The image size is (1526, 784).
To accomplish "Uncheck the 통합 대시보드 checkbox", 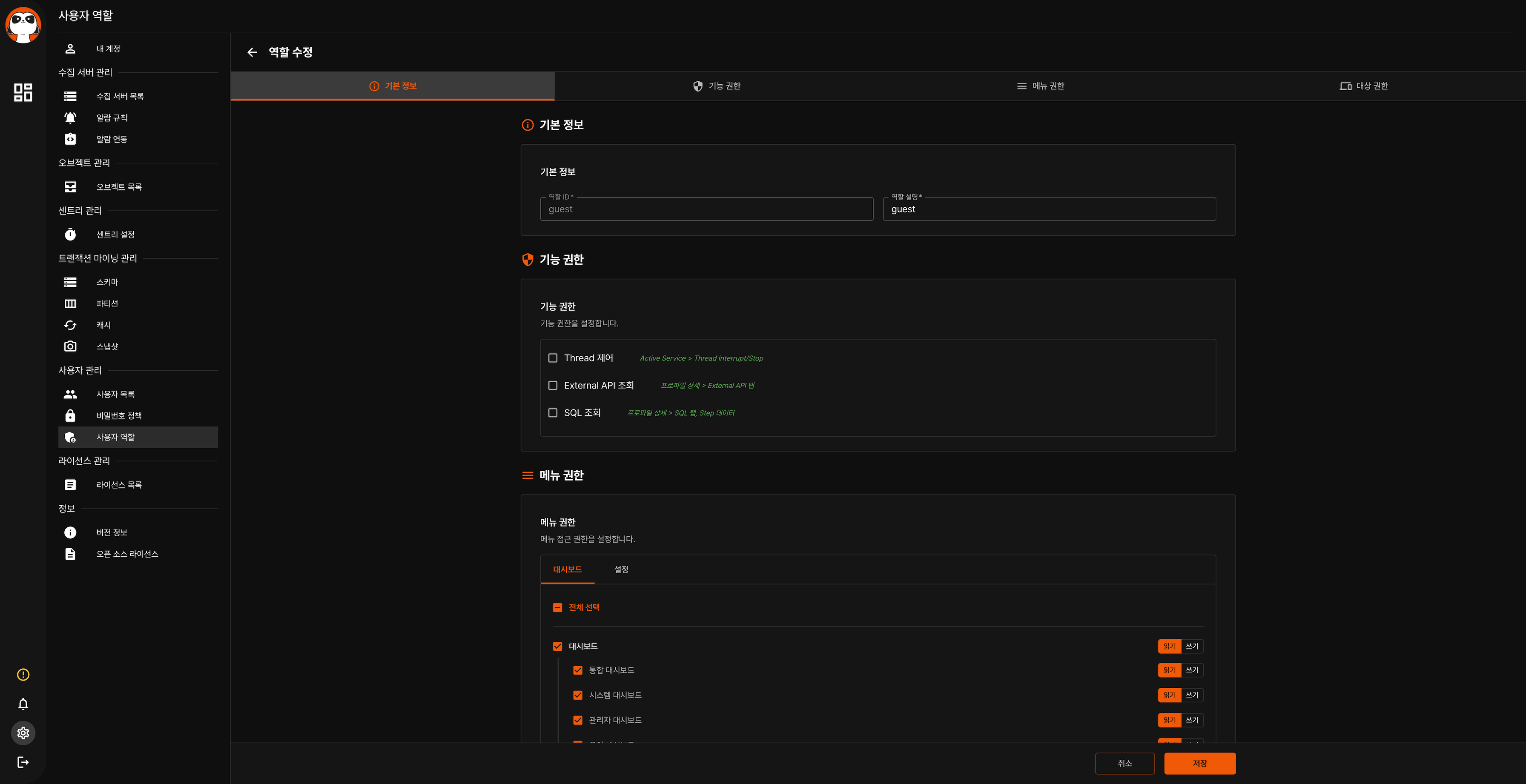I will click(x=578, y=670).
